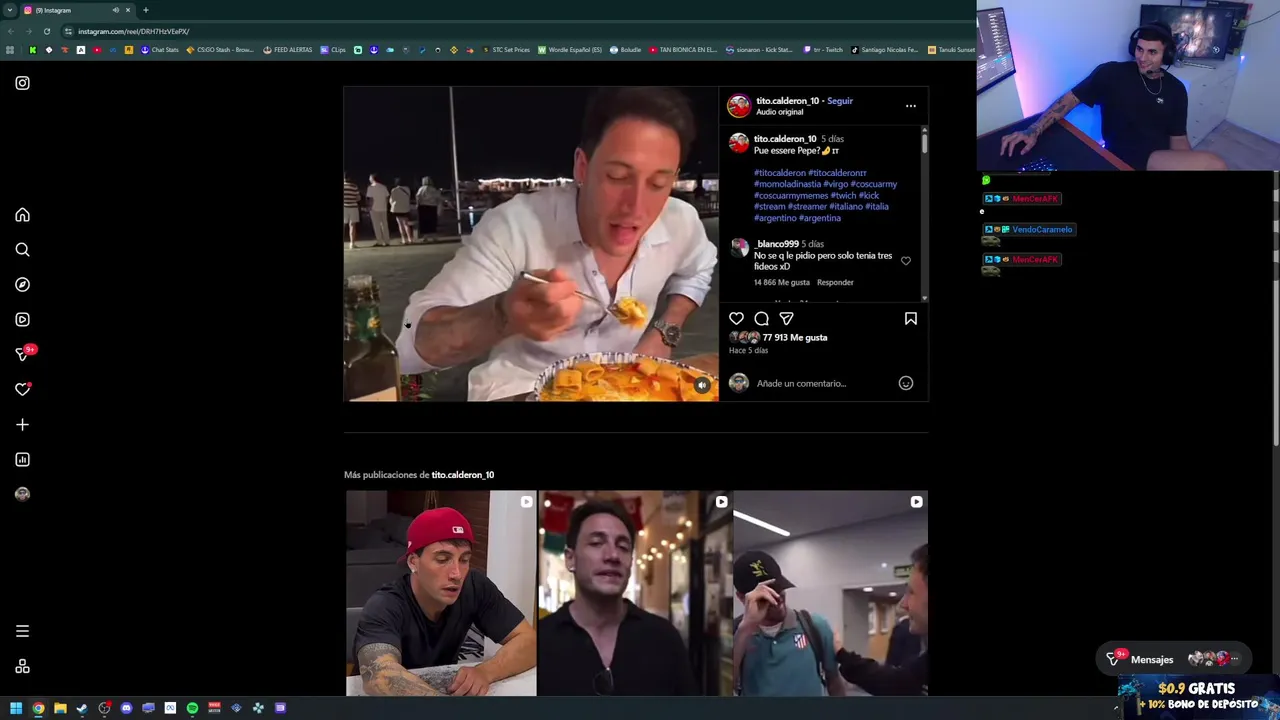Open Steam from the taskbar
Viewport: 1280px width, 720px height.
(x=82, y=708)
